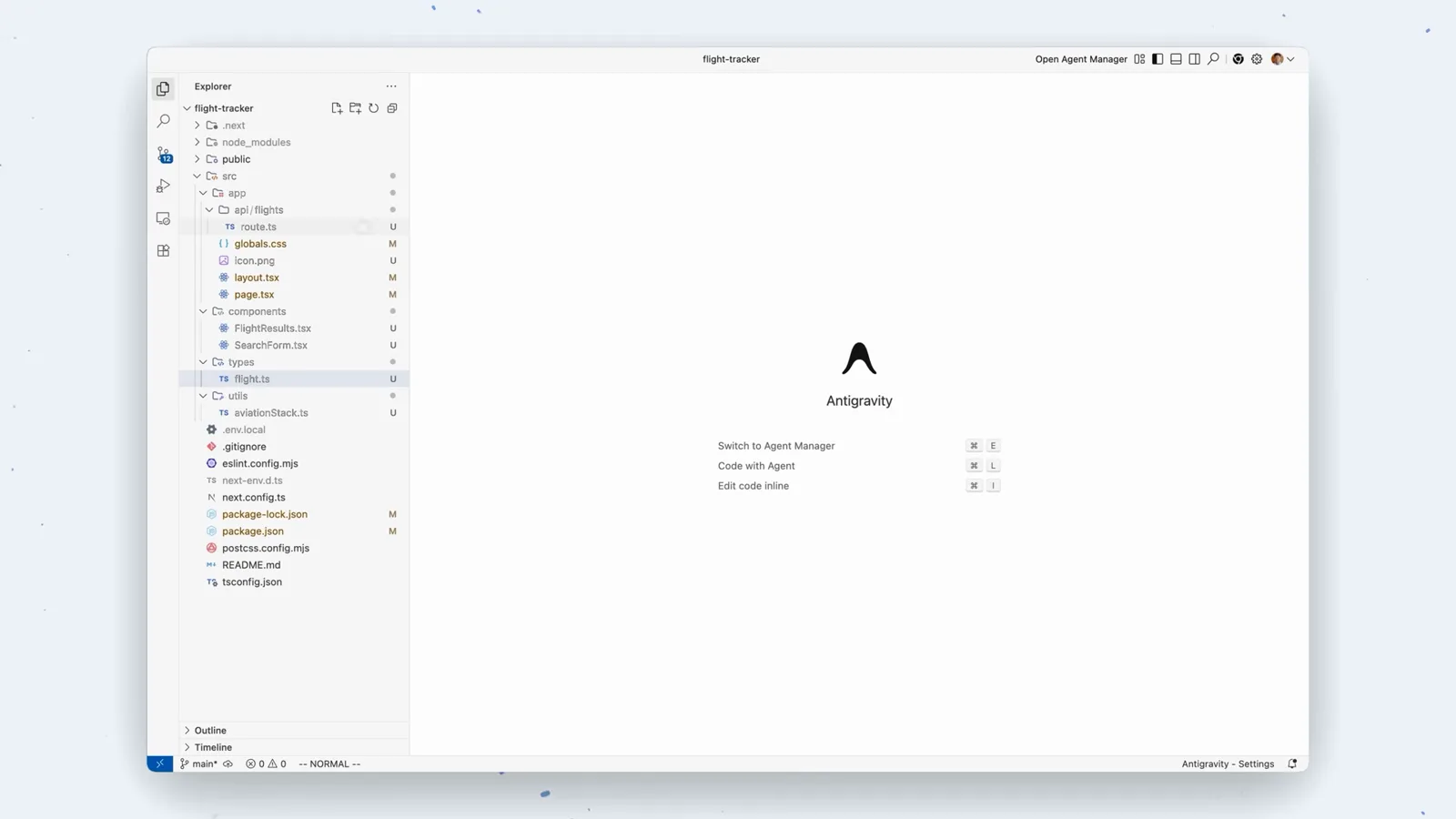The height and width of the screenshot is (819, 1456).
Task: Open .gitignore file
Action: [294, 447]
